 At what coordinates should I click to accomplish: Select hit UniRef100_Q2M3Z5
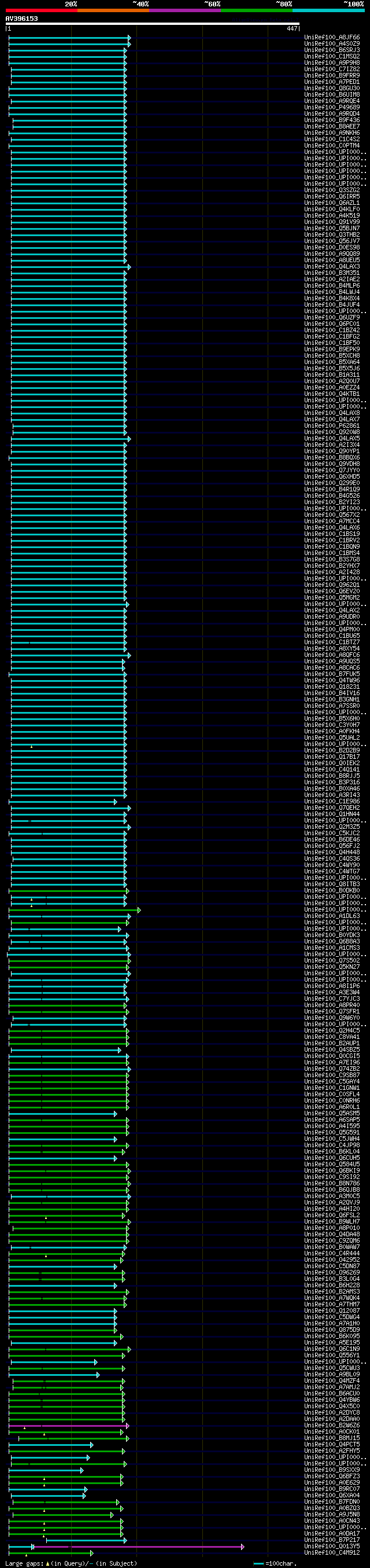(332, 827)
